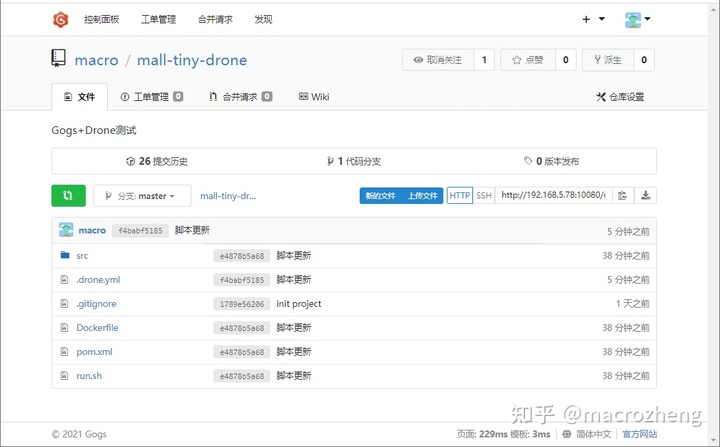View the 26 提交历史 commit history
Image resolution: width=720 pixels, height=447 pixels.
[x=157, y=161]
